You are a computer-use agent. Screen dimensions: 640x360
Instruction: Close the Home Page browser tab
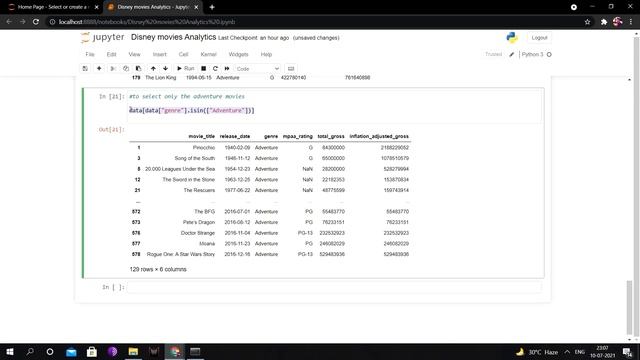pos(97,7)
